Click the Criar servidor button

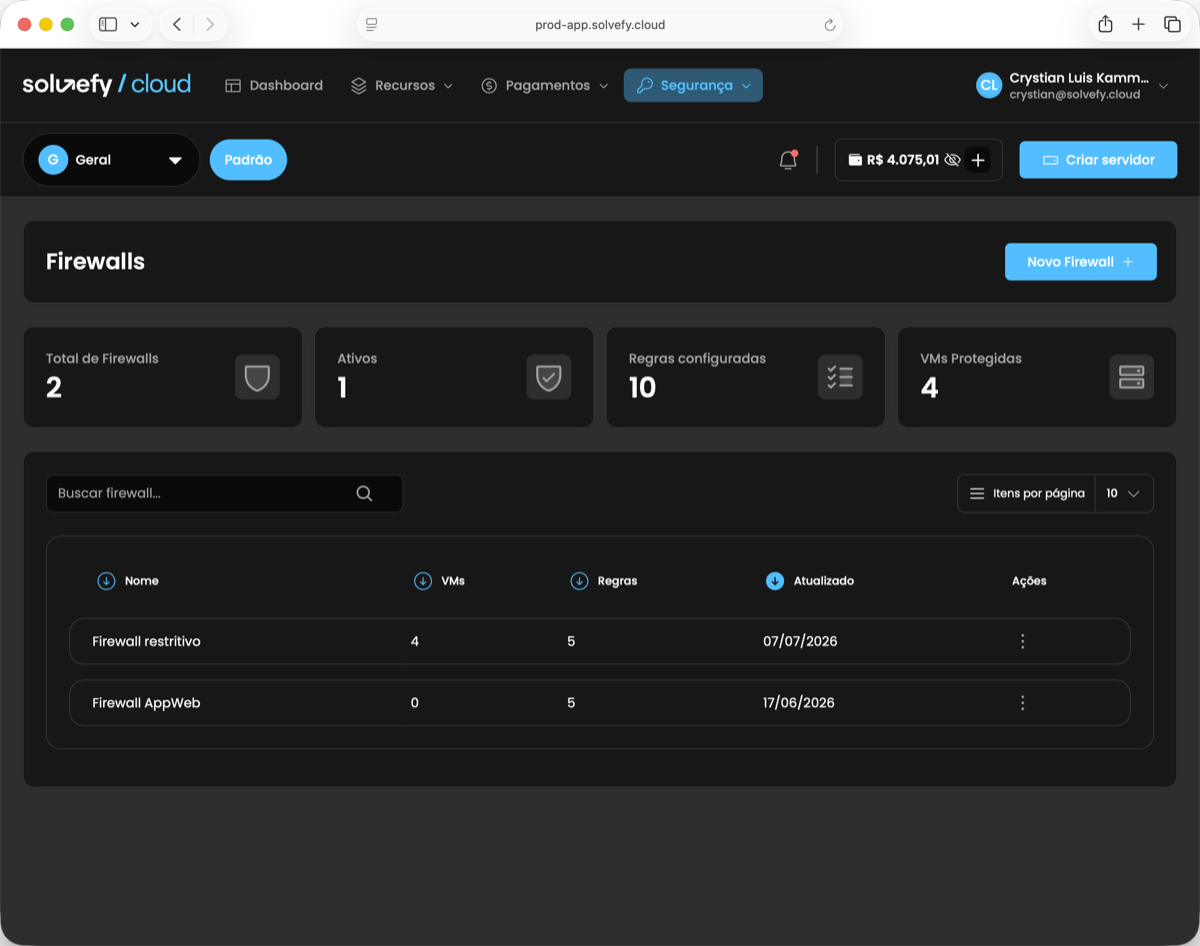click(x=1098, y=160)
